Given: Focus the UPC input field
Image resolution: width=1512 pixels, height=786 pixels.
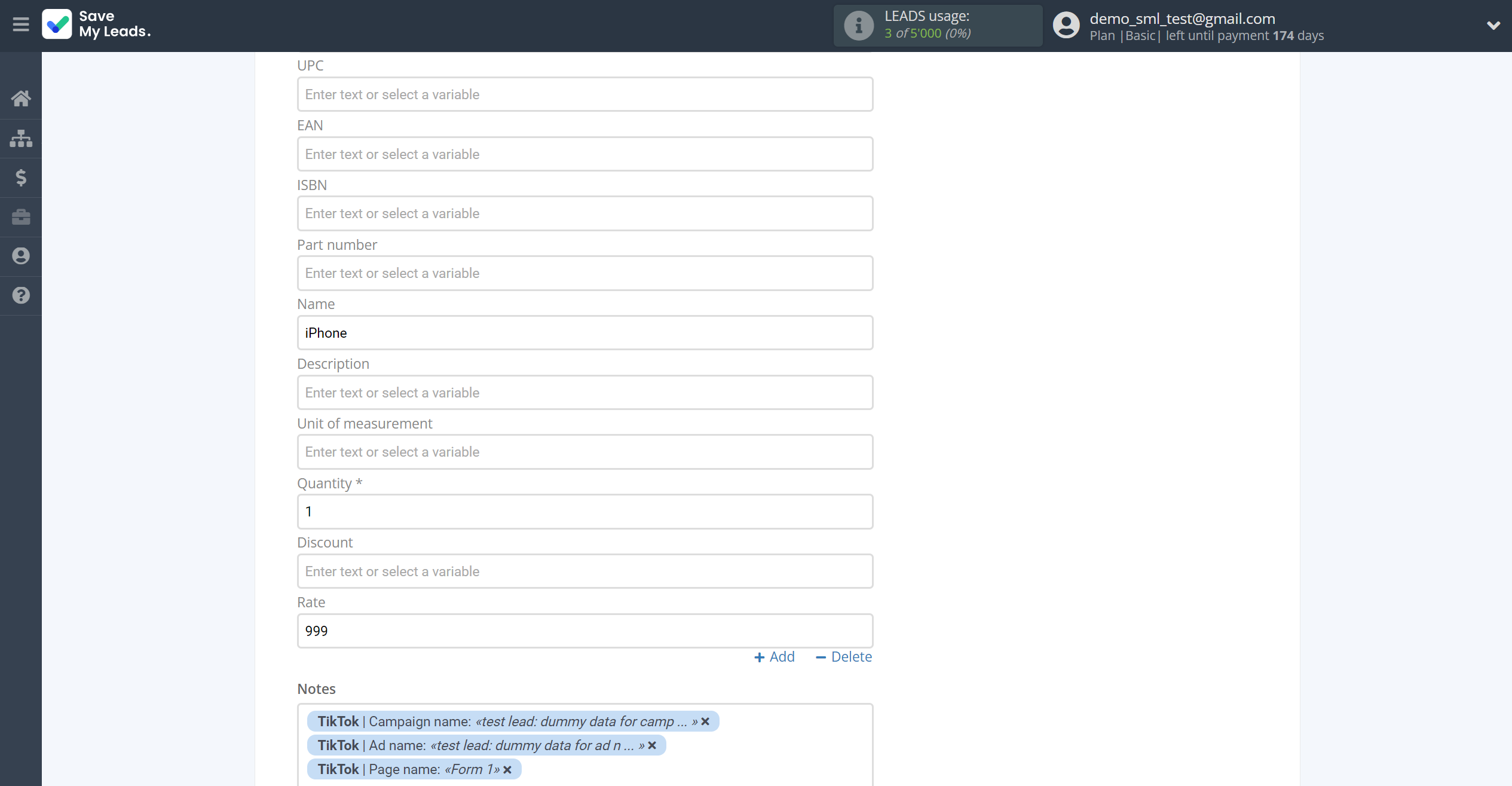Looking at the screenshot, I should tap(585, 94).
